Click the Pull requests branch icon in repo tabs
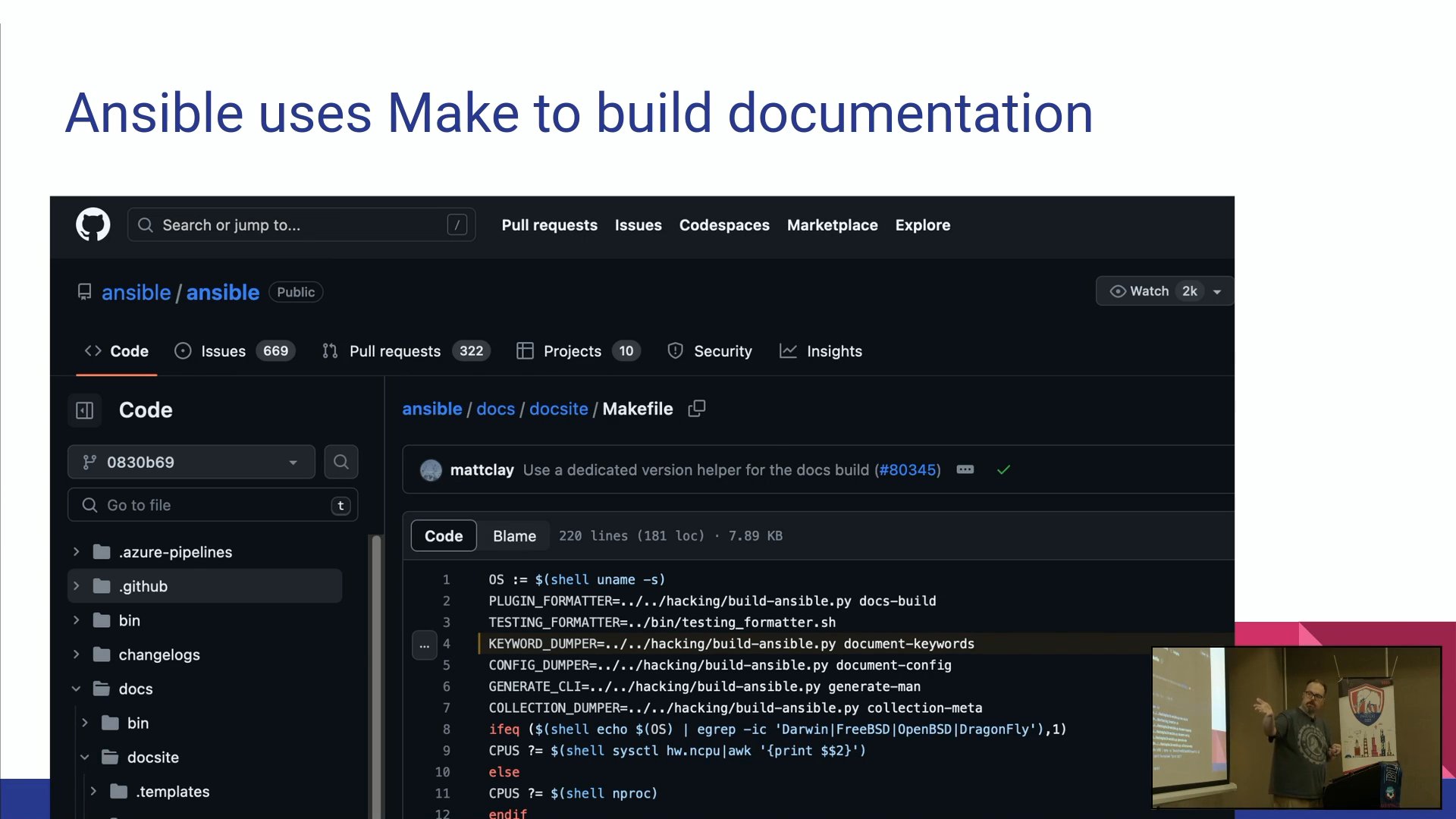Viewport: 1456px width, 819px height. click(x=330, y=351)
